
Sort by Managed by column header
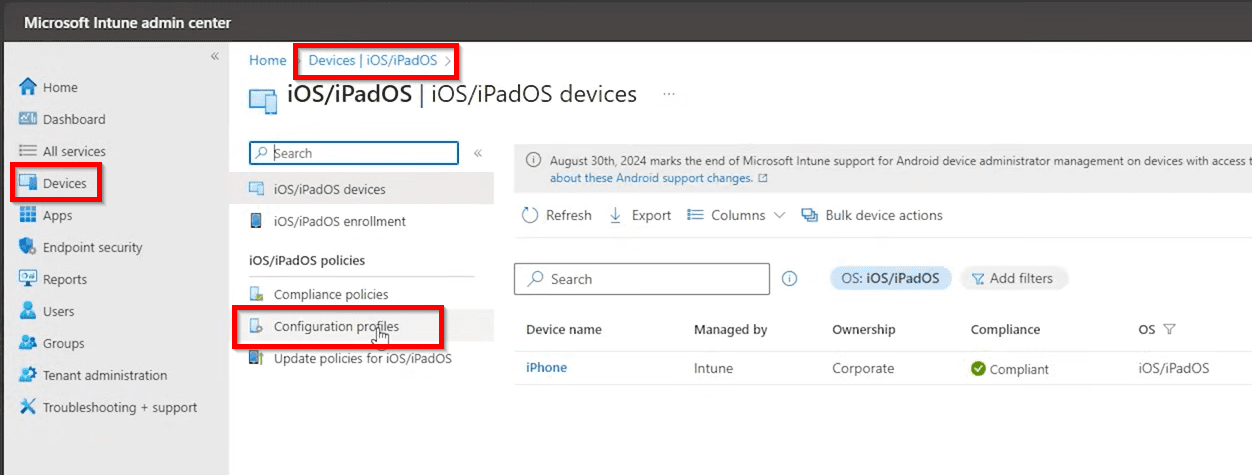pyautogui.click(x=730, y=329)
